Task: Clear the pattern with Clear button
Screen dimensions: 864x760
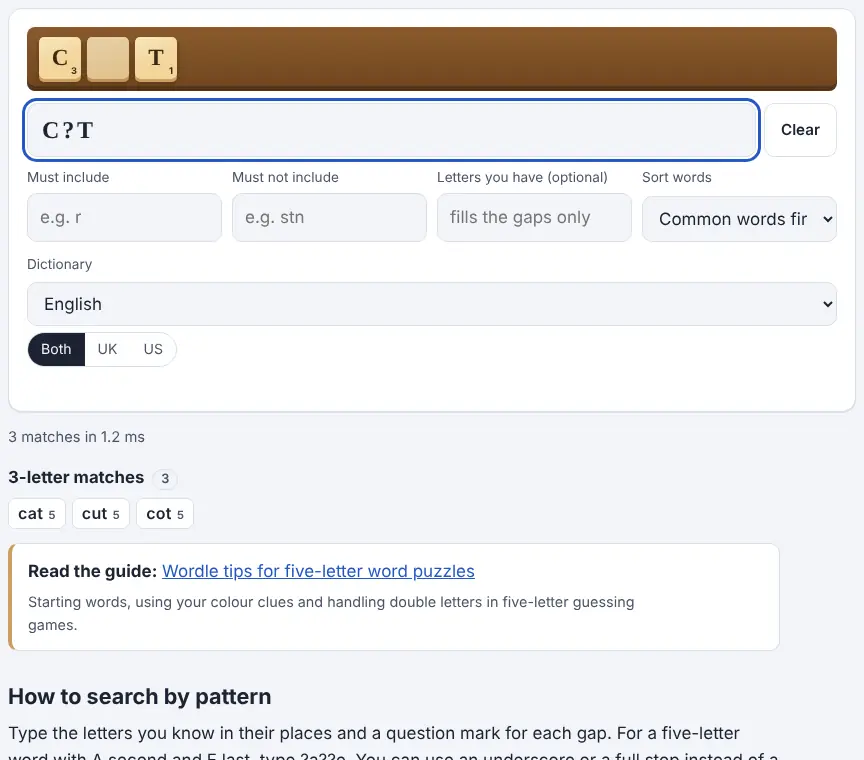Action: [800, 130]
